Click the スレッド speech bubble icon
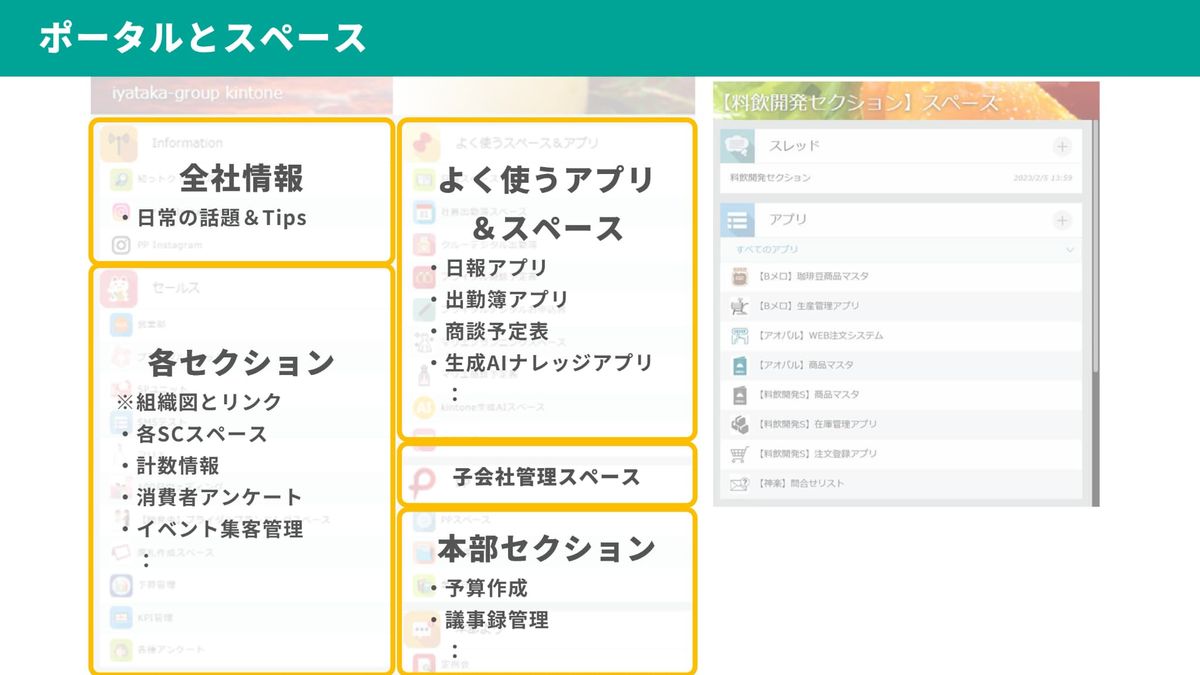1200x675 pixels. point(738,146)
